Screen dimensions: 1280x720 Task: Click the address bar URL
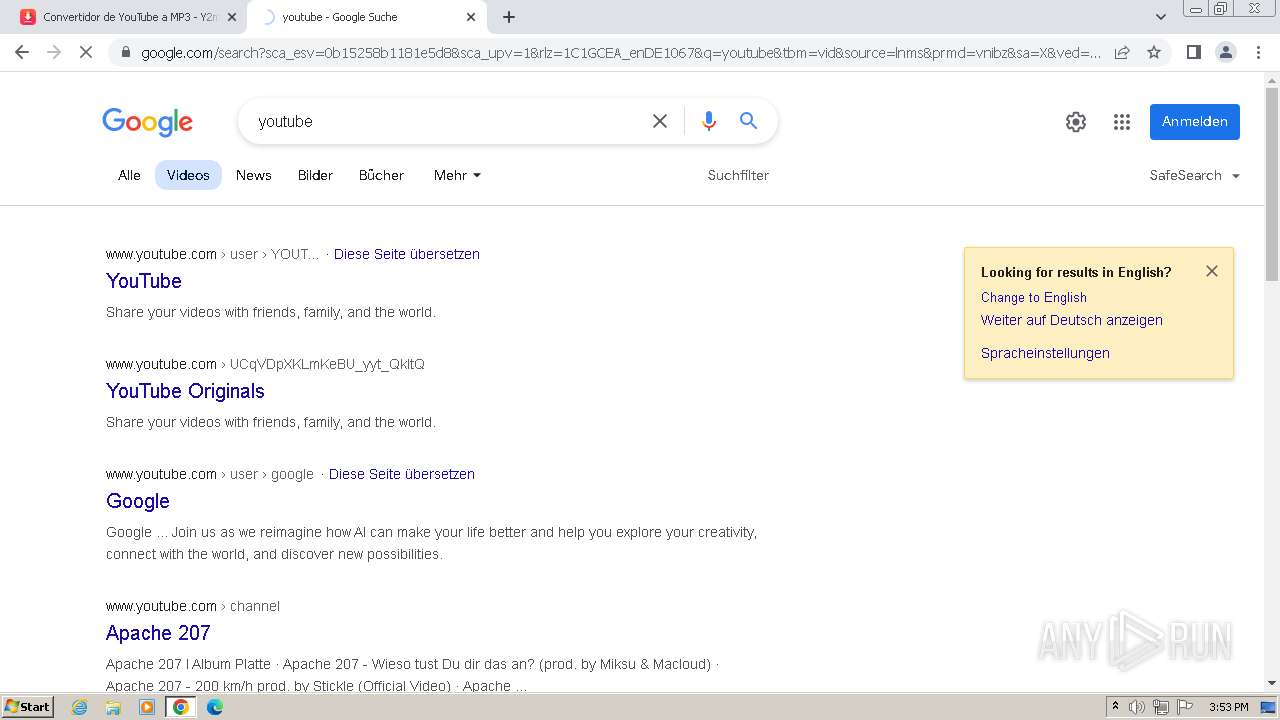pyautogui.click(x=620, y=52)
